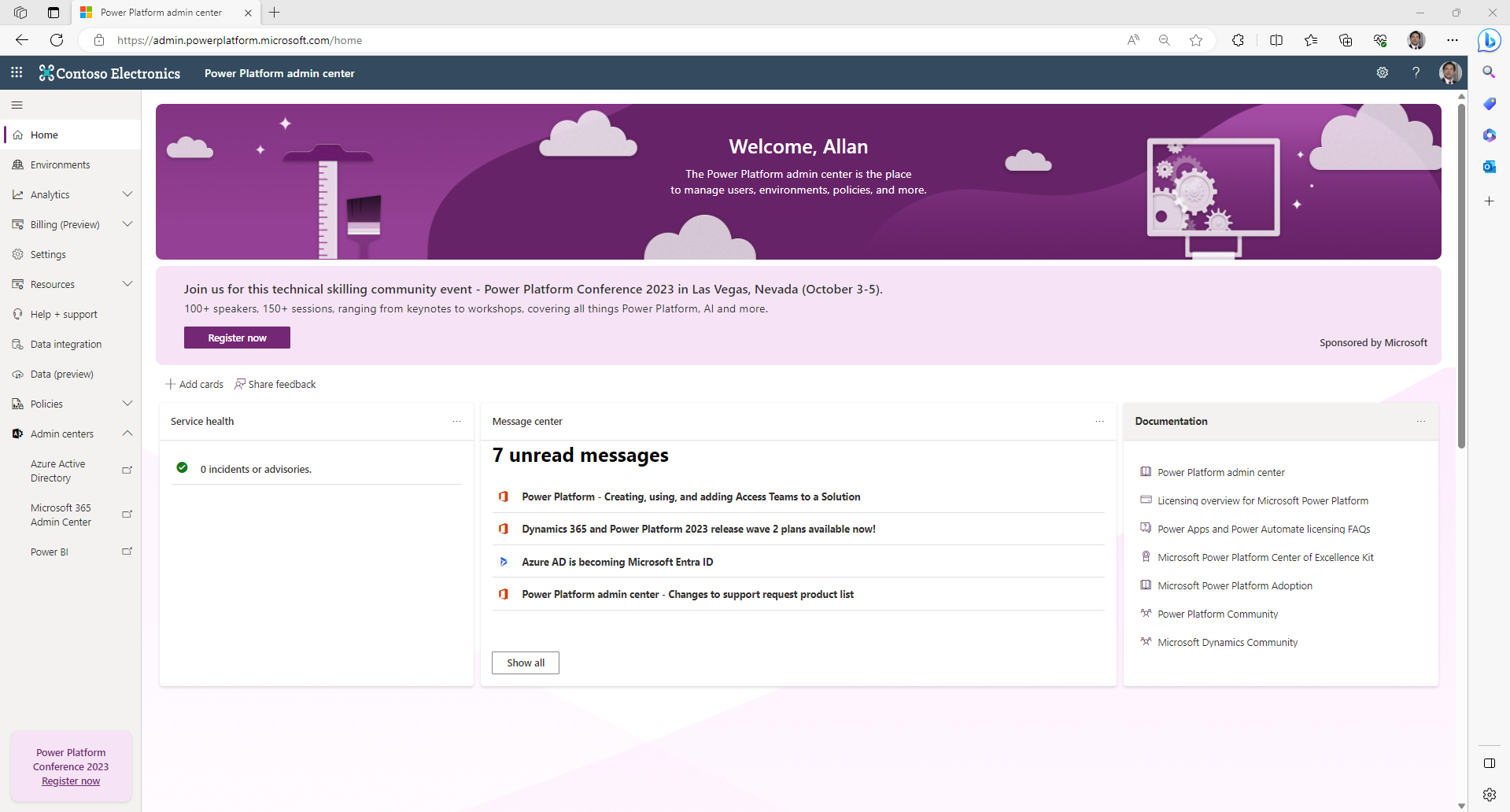
Task: Select Home in the navigation pane
Action: tap(44, 135)
